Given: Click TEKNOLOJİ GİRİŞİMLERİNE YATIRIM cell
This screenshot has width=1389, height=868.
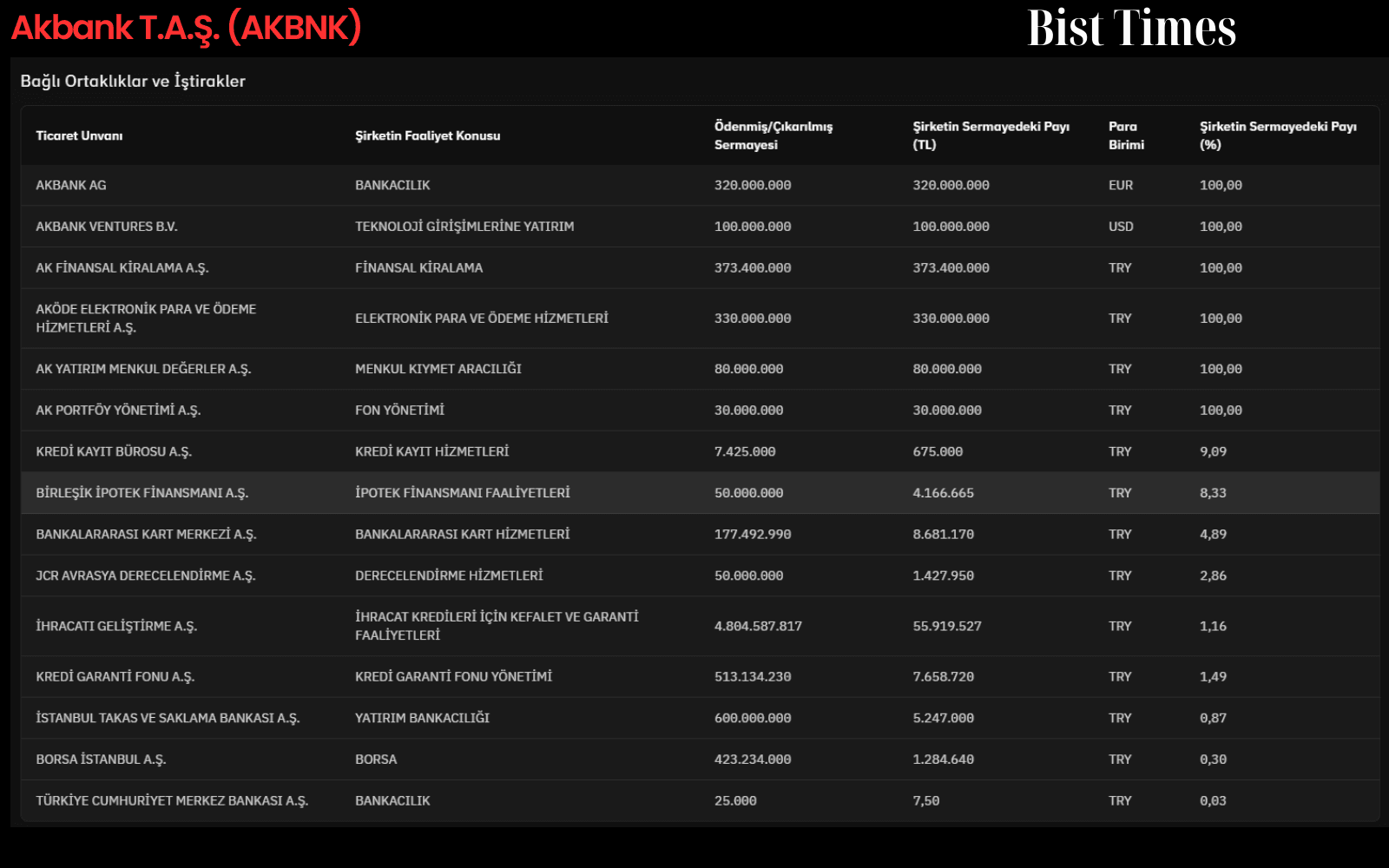Looking at the screenshot, I should [464, 227].
